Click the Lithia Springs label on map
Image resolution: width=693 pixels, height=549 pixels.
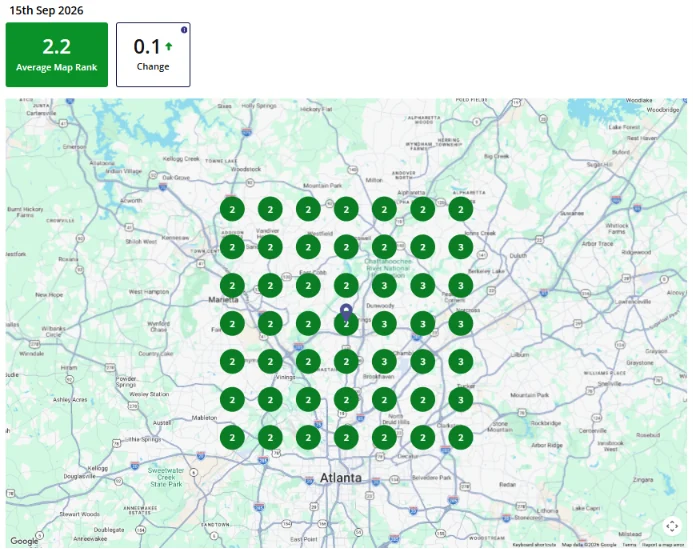click(x=143, y=439)
